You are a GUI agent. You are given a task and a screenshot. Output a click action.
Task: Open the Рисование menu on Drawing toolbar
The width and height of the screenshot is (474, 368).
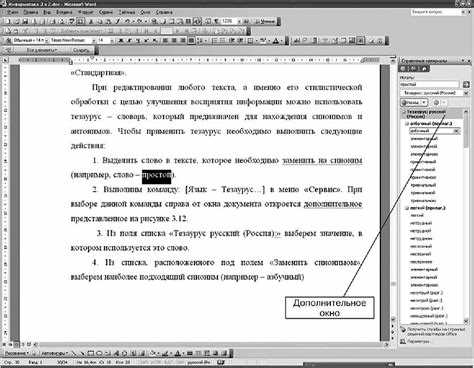tap(16, 353)
